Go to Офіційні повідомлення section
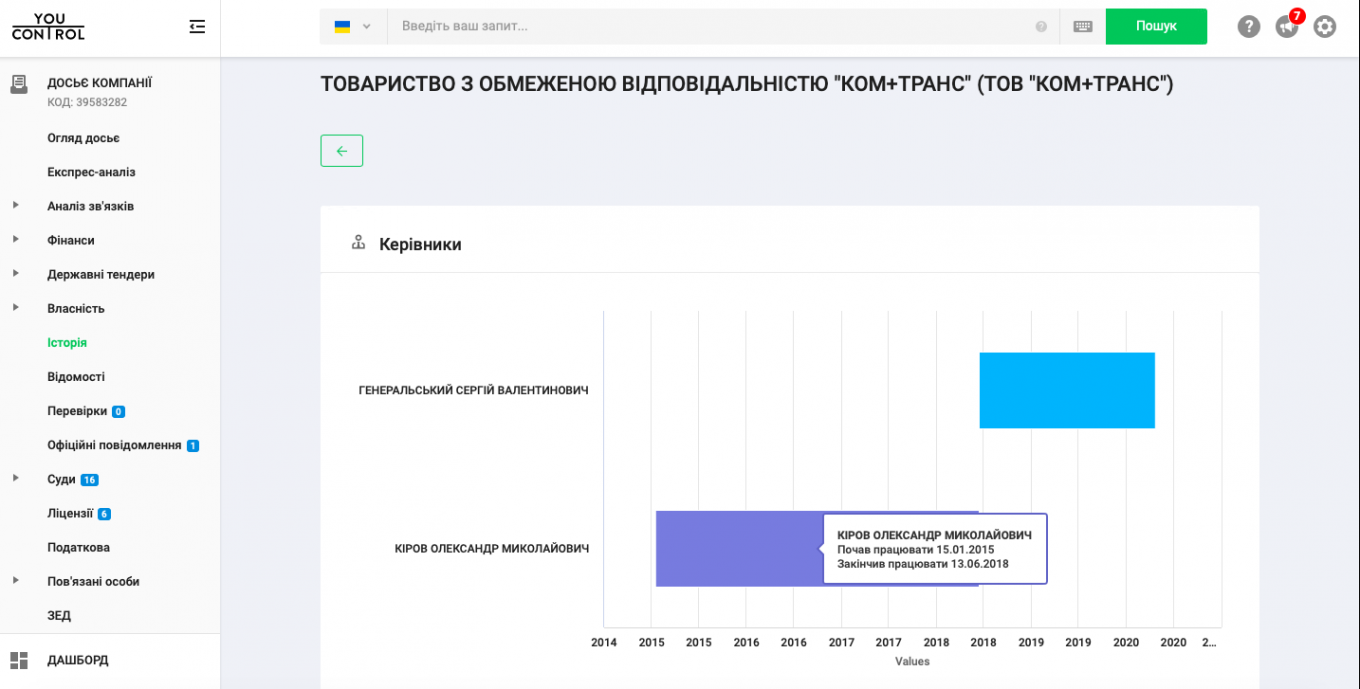1360x689 pixels. pyautogui.click(x=114, y=445)
